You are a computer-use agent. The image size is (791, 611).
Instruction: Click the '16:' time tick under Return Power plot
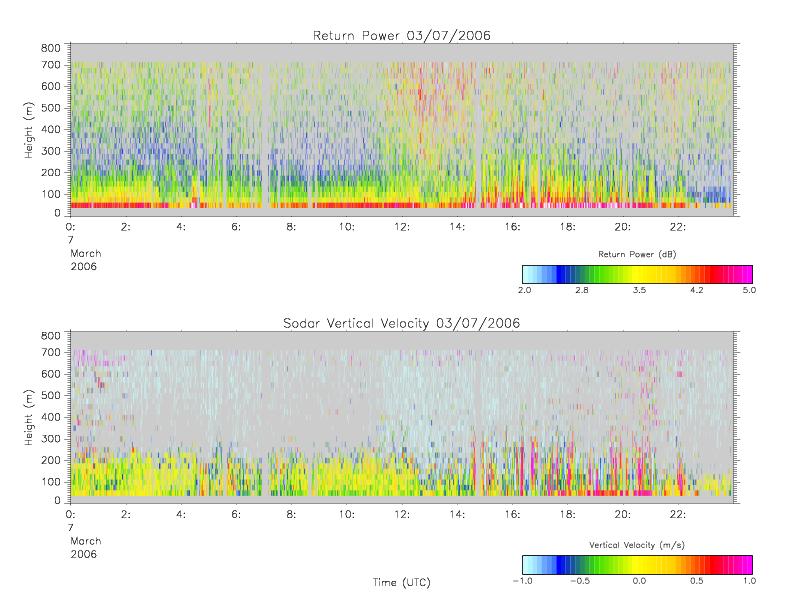[x=512, y=227]
